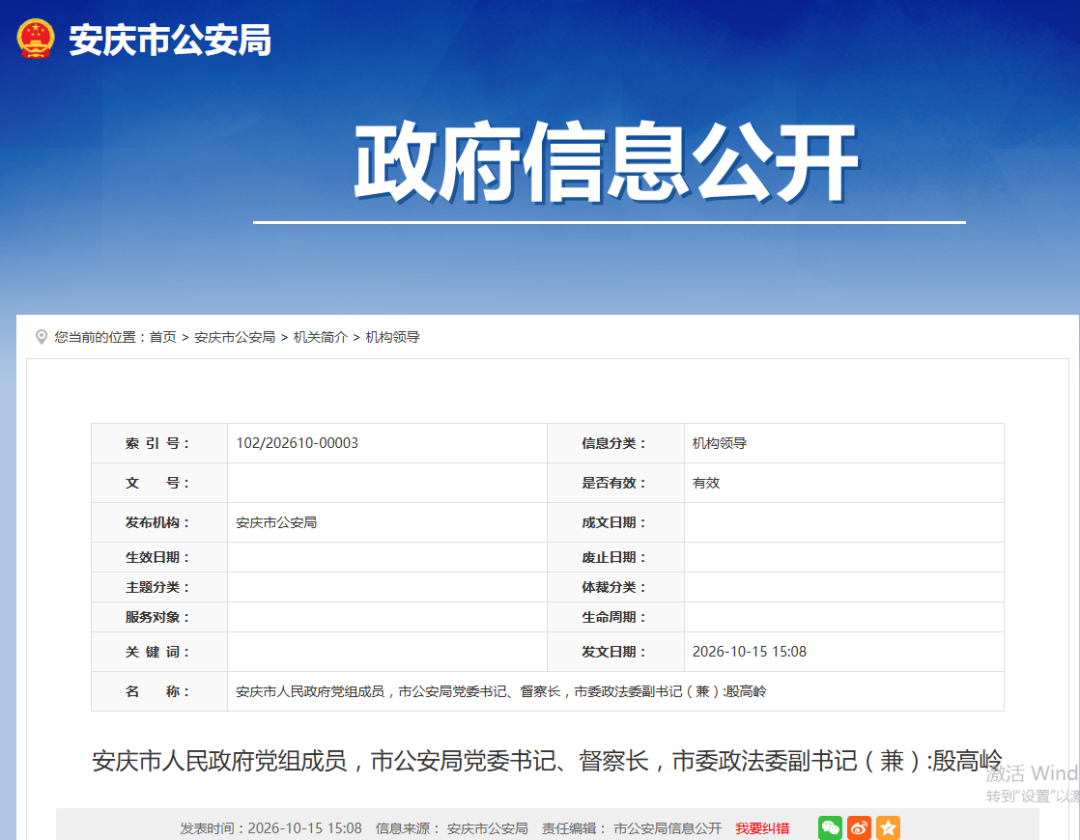1080x840 pixels.
Task: Click the 发布机构 label
Action: (x=157, y=523)
